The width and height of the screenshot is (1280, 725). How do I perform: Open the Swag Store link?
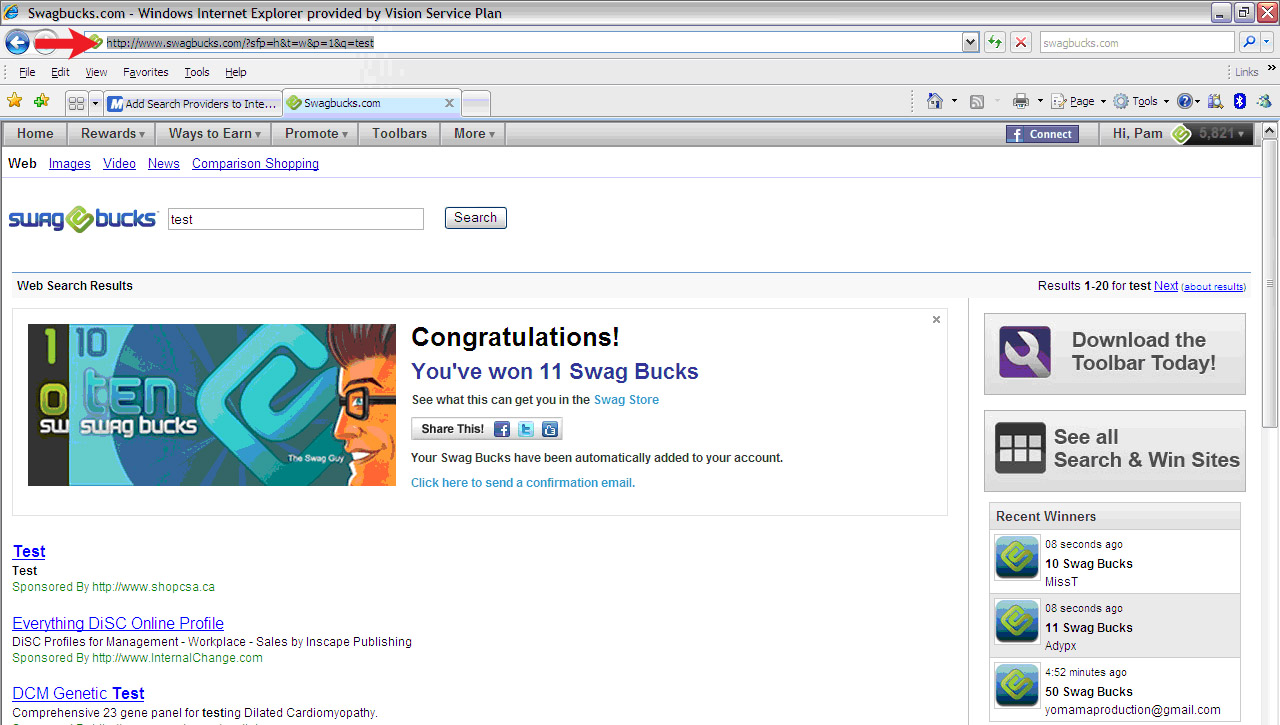coord(626,400)
